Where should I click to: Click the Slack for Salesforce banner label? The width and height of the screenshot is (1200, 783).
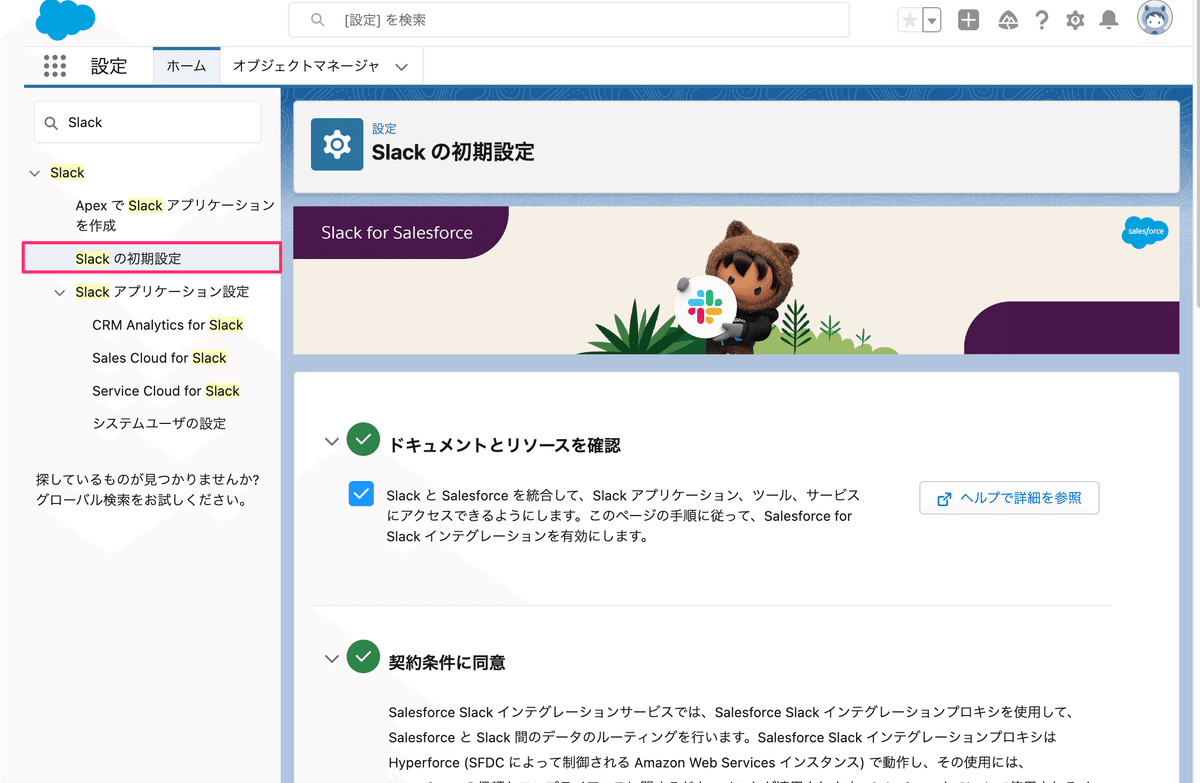[x=397, y=232]
